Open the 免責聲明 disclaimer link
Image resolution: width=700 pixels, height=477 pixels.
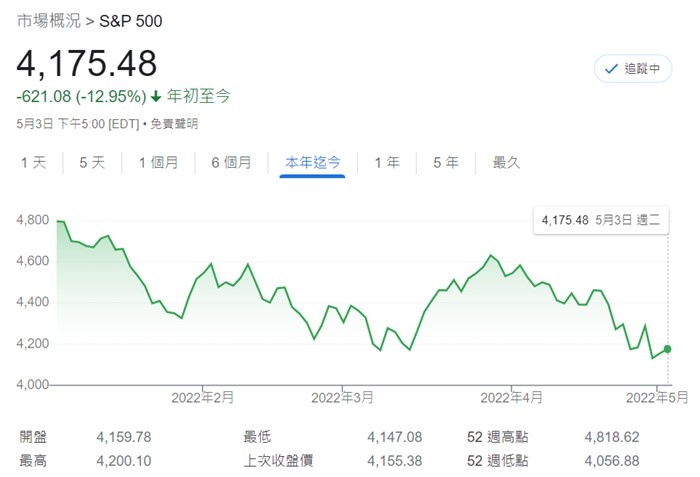174,124
